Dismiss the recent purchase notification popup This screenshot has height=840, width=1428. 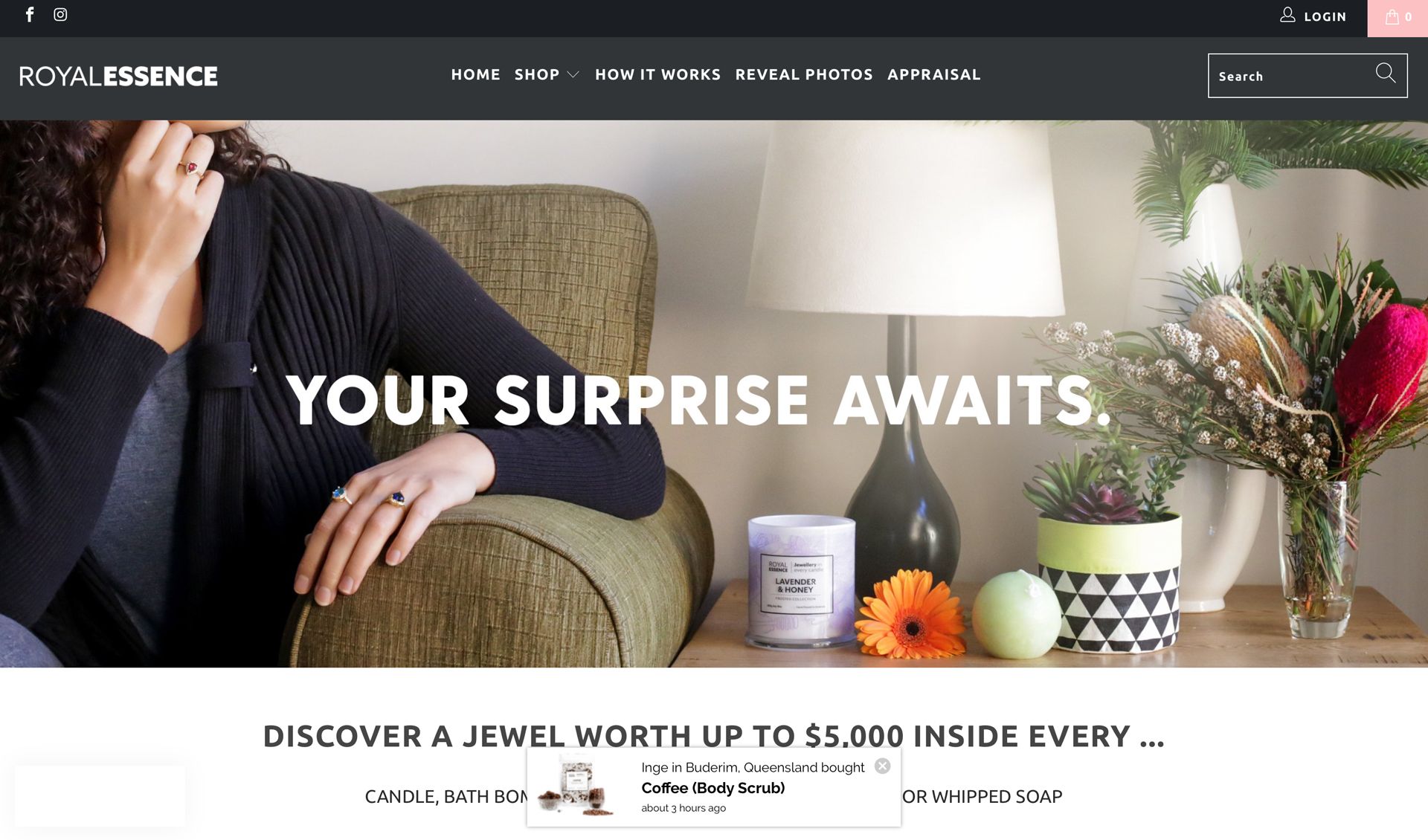882,766
